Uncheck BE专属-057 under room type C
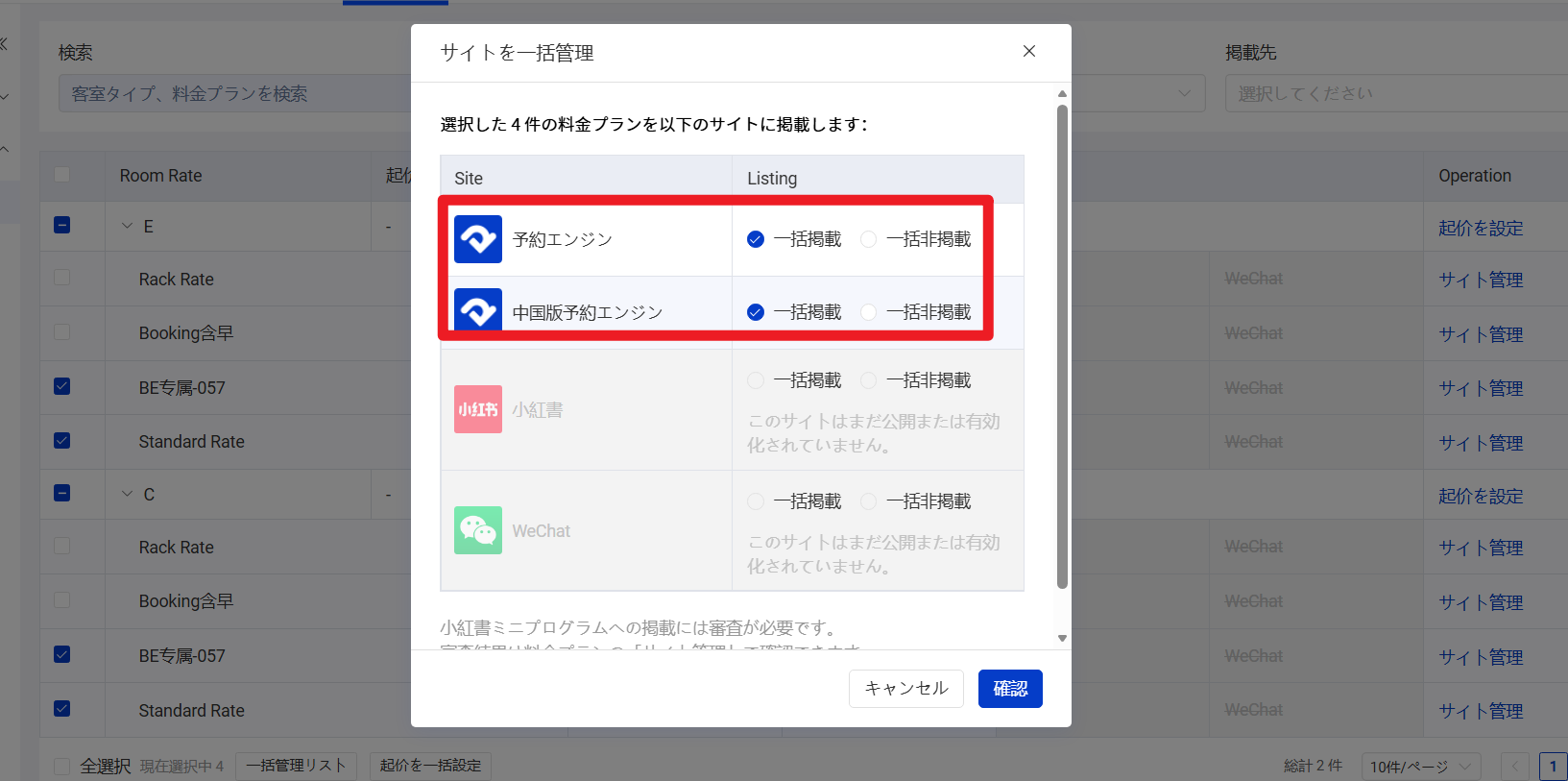 pyautogui.click(x=62, y=654)
